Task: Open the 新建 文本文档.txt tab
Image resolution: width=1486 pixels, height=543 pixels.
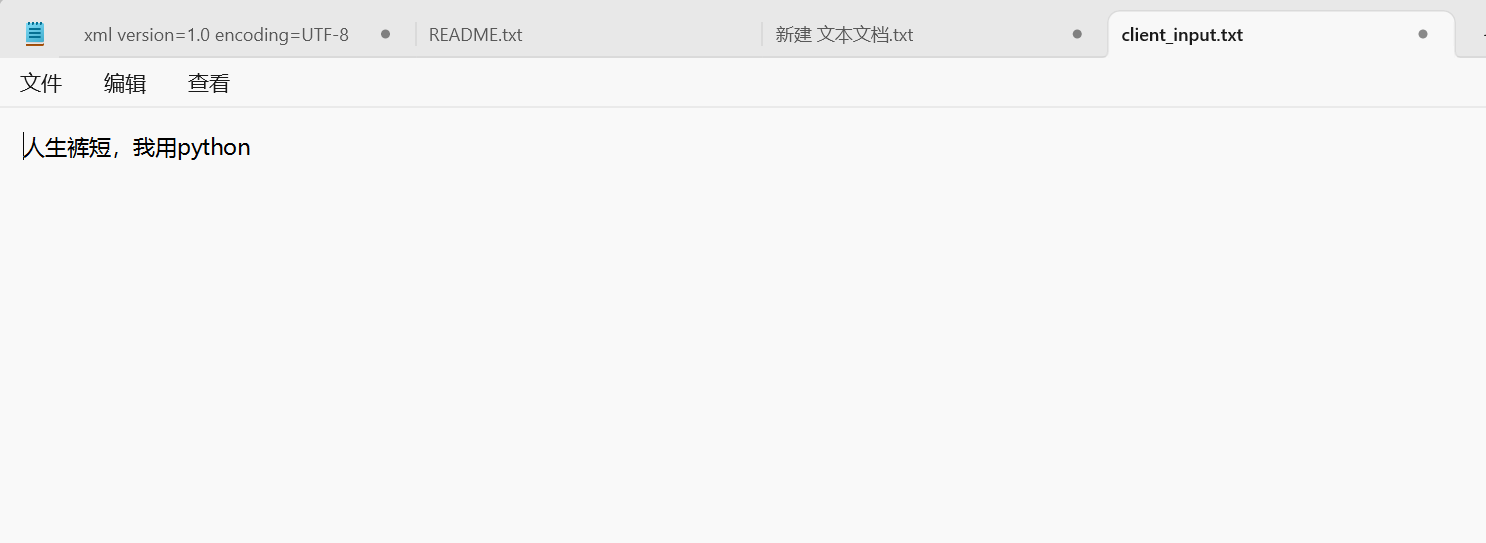Action: tap(844, 35)
